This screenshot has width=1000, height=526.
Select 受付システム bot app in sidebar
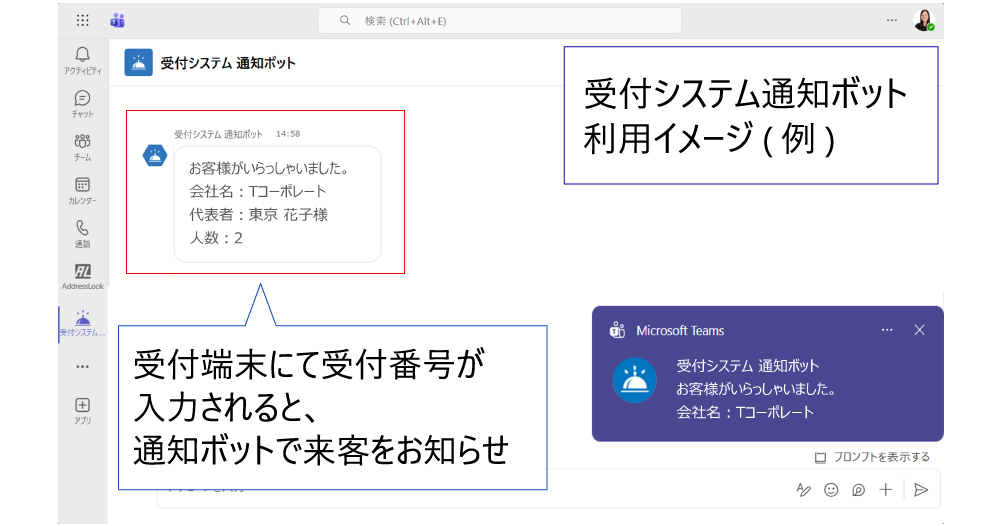click(x=83, y=320)
